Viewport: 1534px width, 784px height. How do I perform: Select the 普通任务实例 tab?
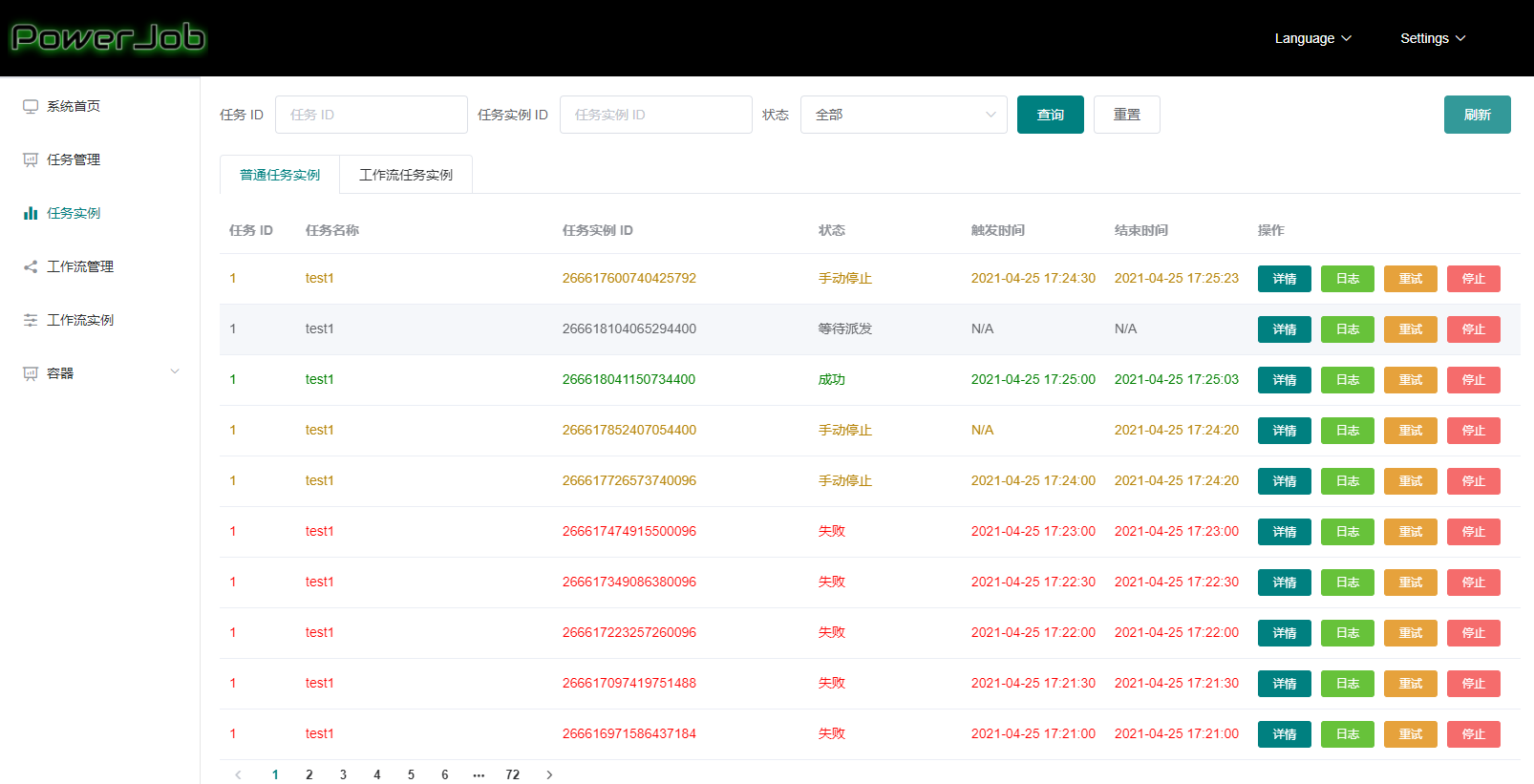click(280, 175)
